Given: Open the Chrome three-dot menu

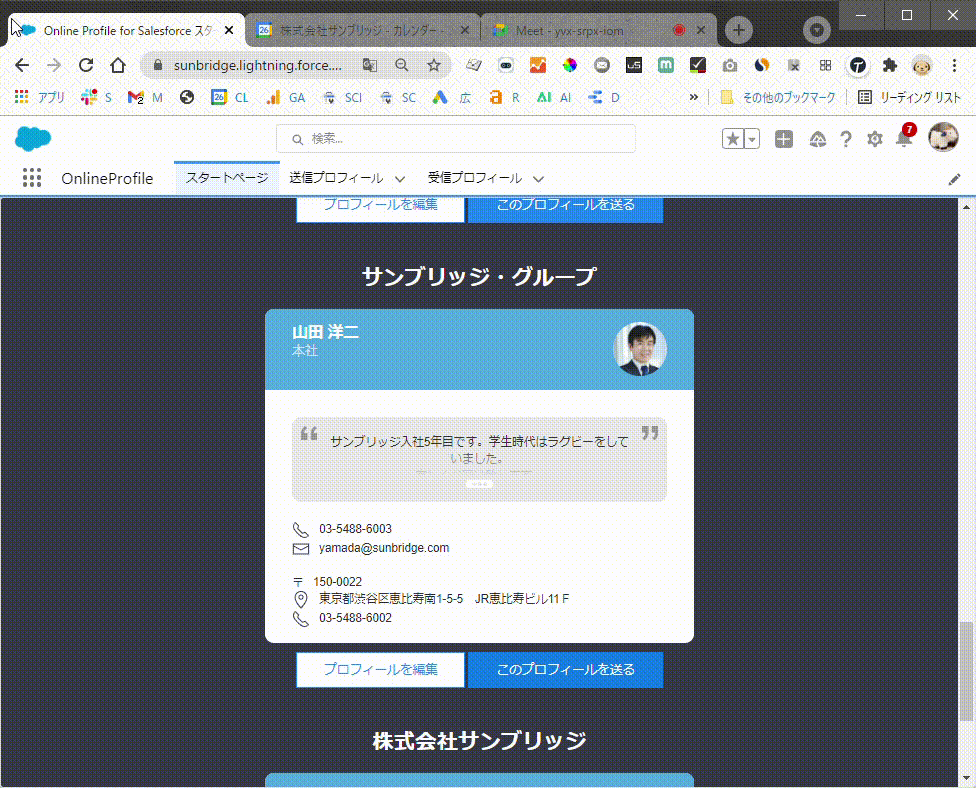Looking at the screenshot, I should 954,65.
